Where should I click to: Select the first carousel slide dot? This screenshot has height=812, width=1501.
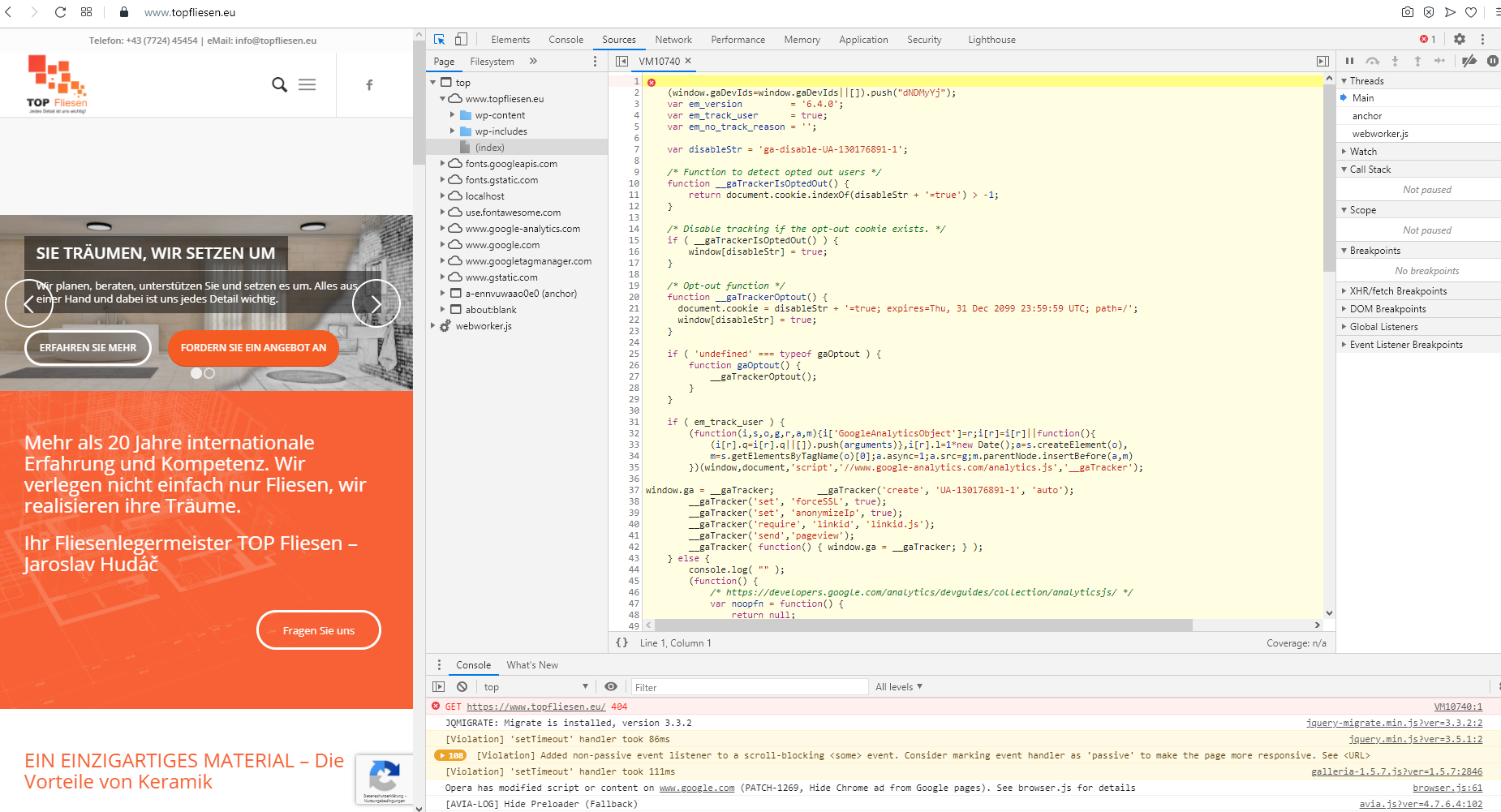pyautogui.click(x=196, y=373)
